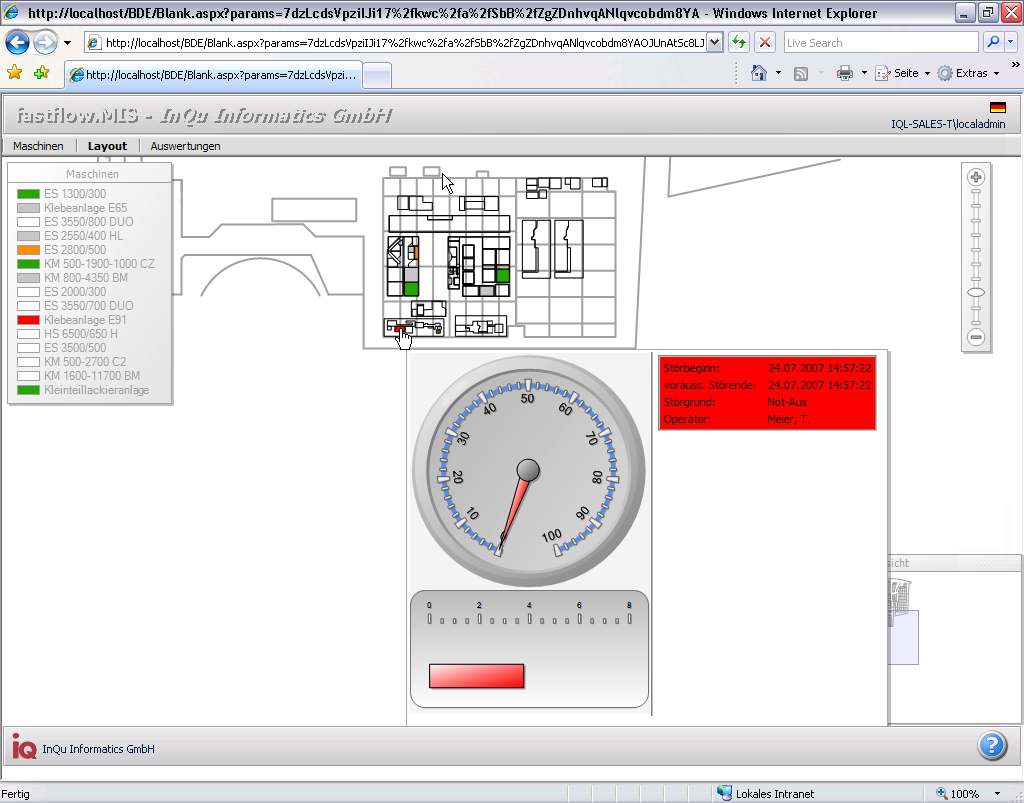Open the Maschinen menu item
The height and width of the screenshot is (803, 1024).
click(x=38, y=146)
